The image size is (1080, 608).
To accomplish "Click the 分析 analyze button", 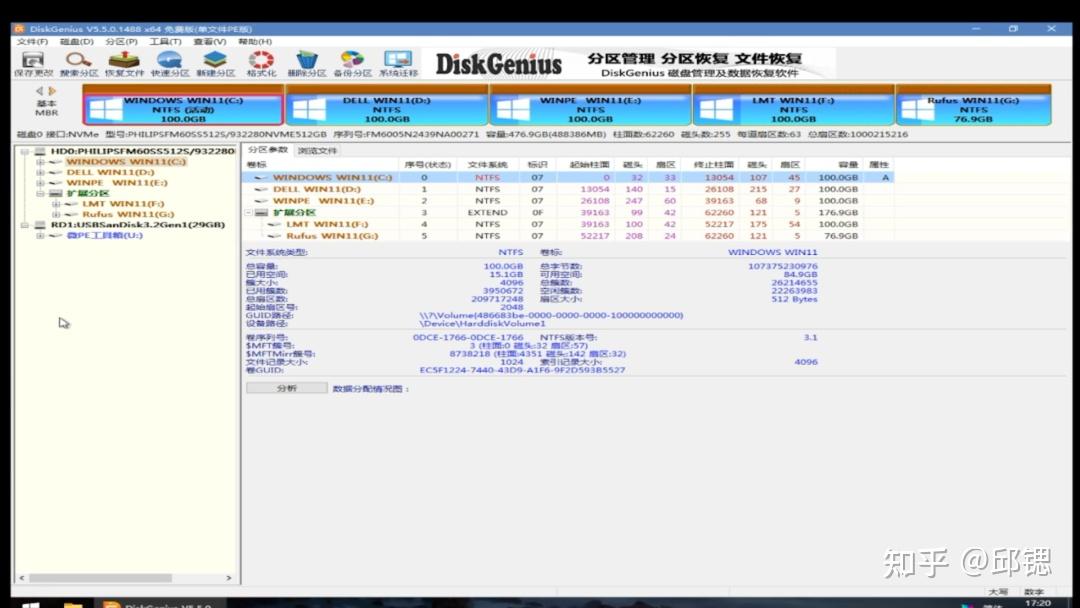I will 287,388.
